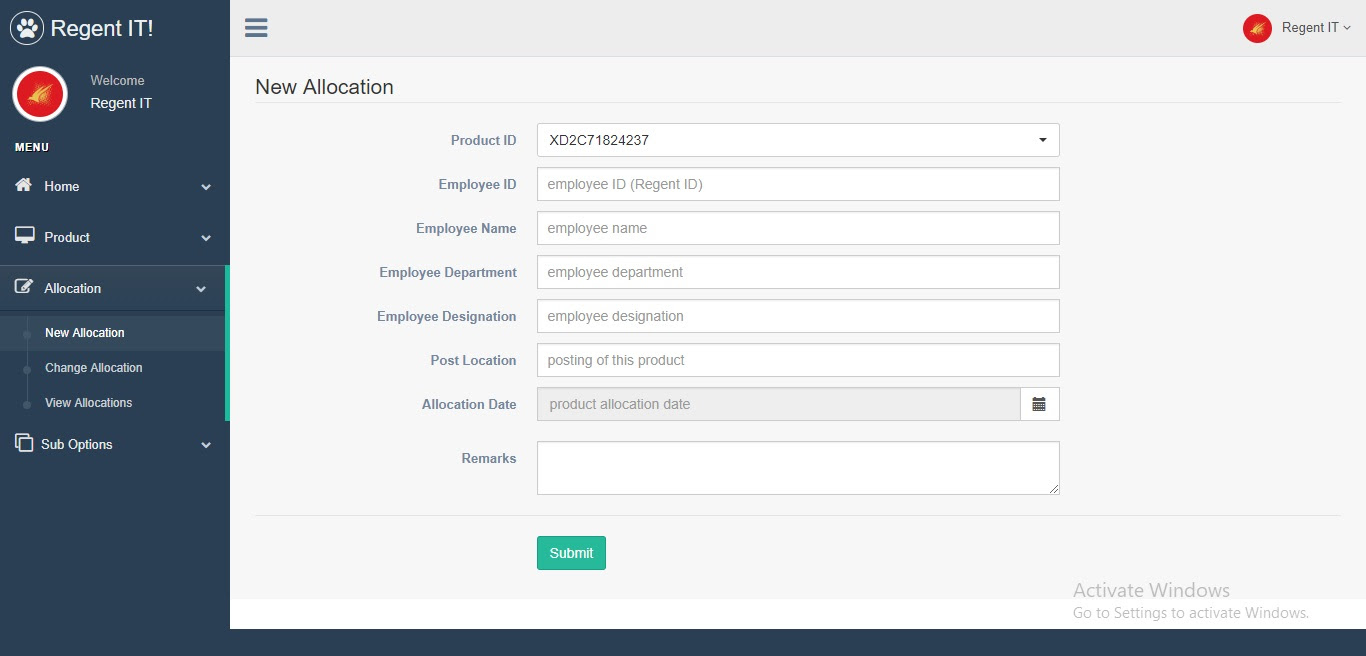Select New Allocation submenu link
The height and width of the screenshot is (656, 1366).
[x=85, y=333]
